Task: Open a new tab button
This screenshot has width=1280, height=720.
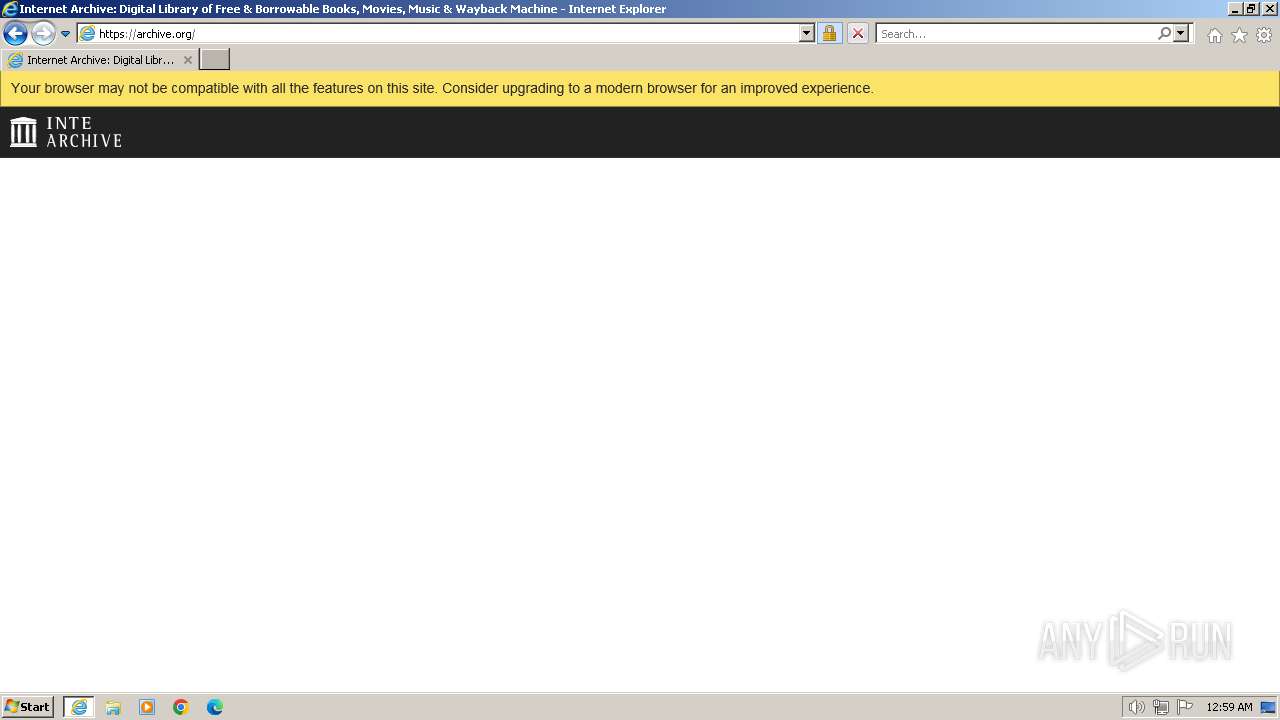Action: (214, 60)
